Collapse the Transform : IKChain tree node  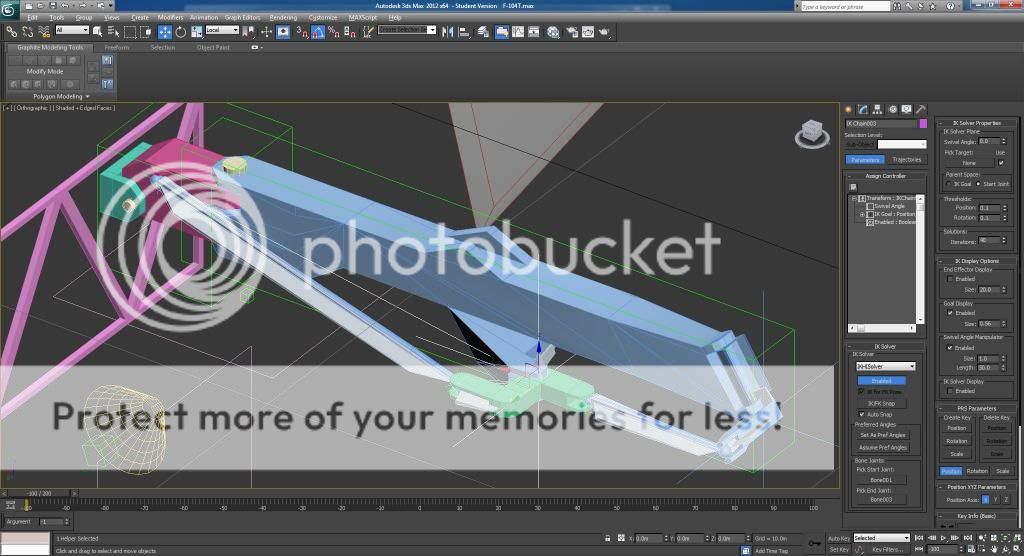(x=855, y=198)
